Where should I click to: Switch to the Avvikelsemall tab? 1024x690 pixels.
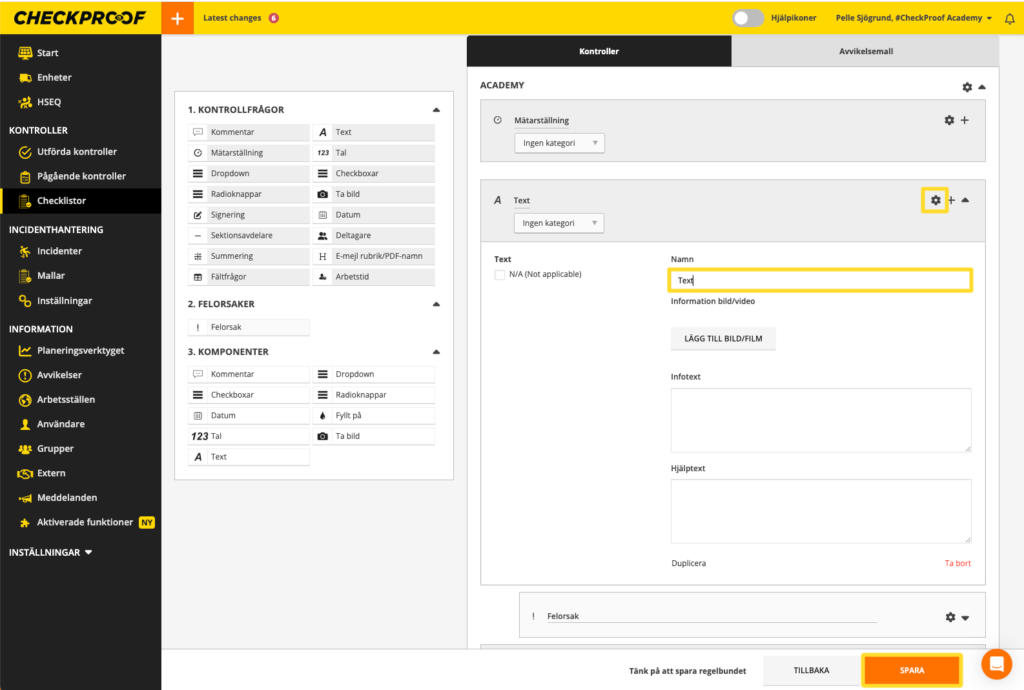pyautogui.click(x=865, y=51)
